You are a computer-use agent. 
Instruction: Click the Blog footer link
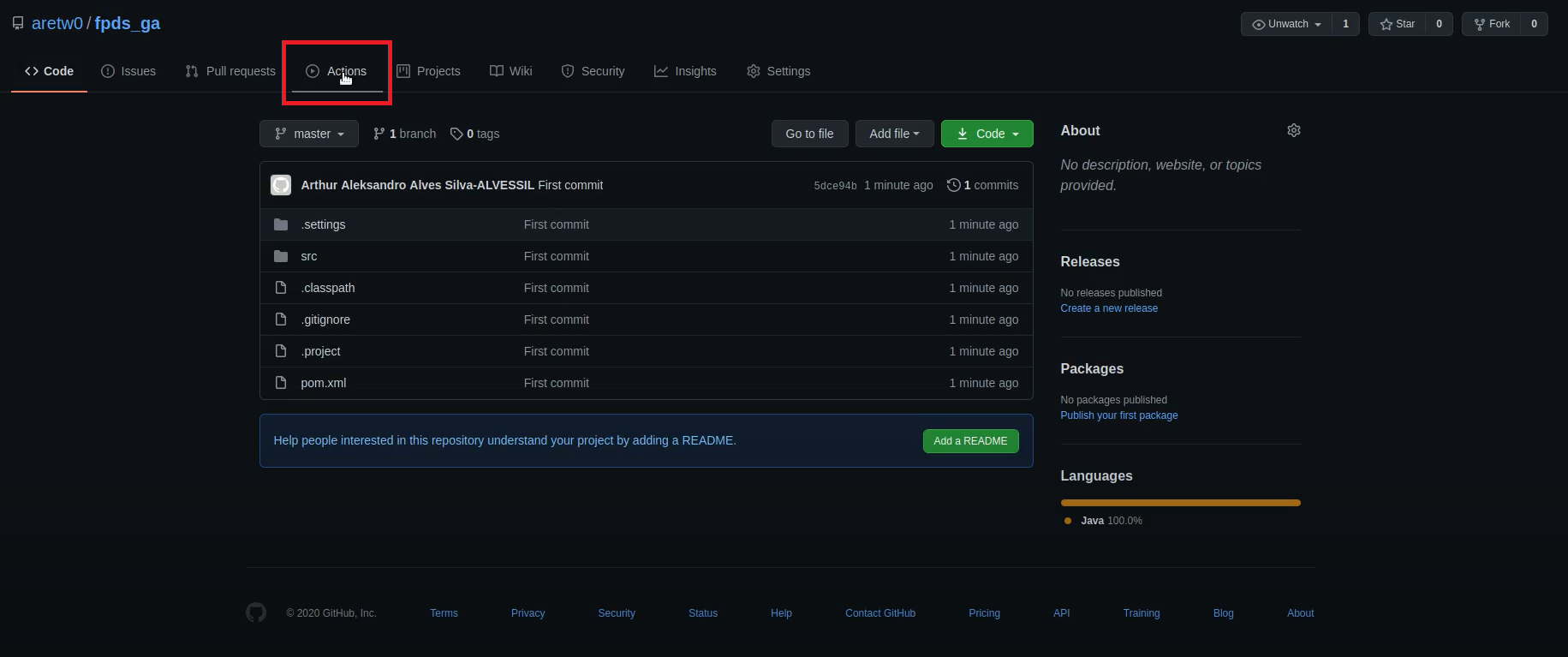1224,613
